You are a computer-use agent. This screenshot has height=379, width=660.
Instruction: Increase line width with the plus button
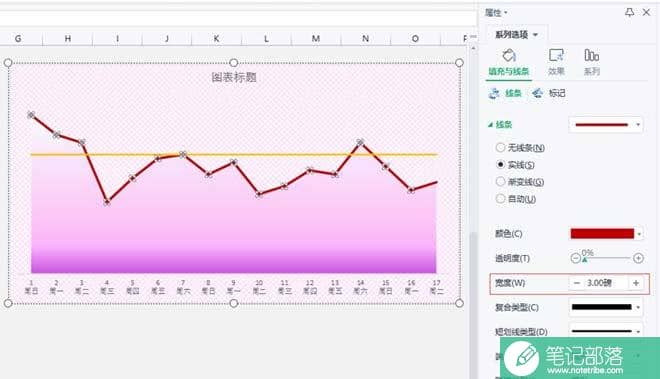[636, 283]
